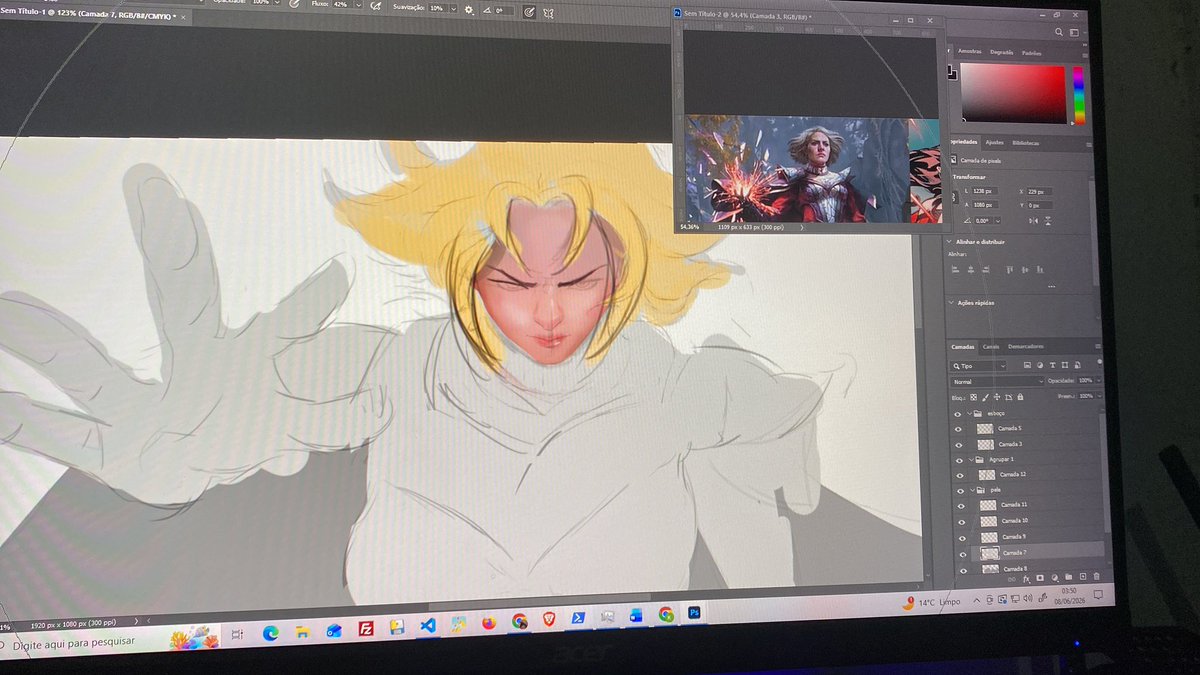Click the type layer filter icon
The image size is (1200, 675).
(1053, 365)
